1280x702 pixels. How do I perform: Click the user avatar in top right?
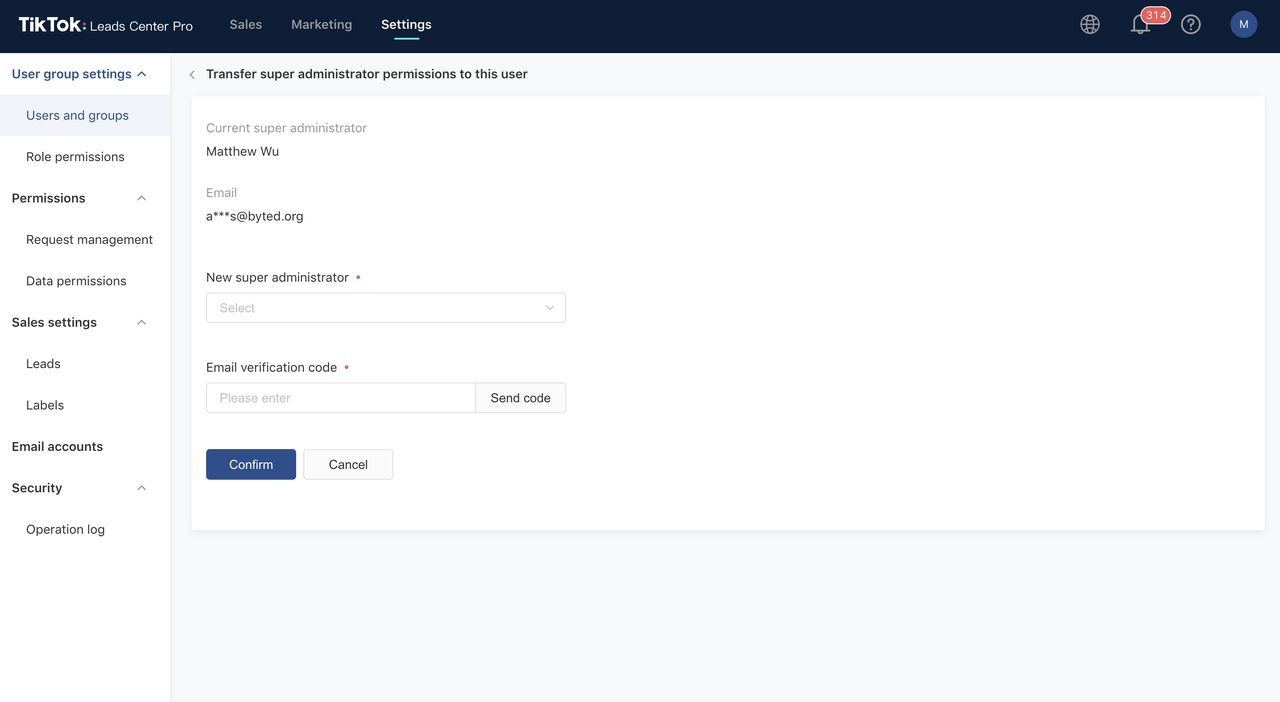click(1241, 23)
